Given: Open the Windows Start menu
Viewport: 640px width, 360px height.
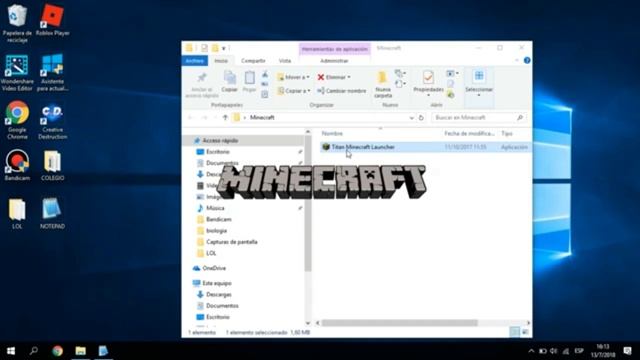Looking at the screenshot, I should (x=11, y=351).
